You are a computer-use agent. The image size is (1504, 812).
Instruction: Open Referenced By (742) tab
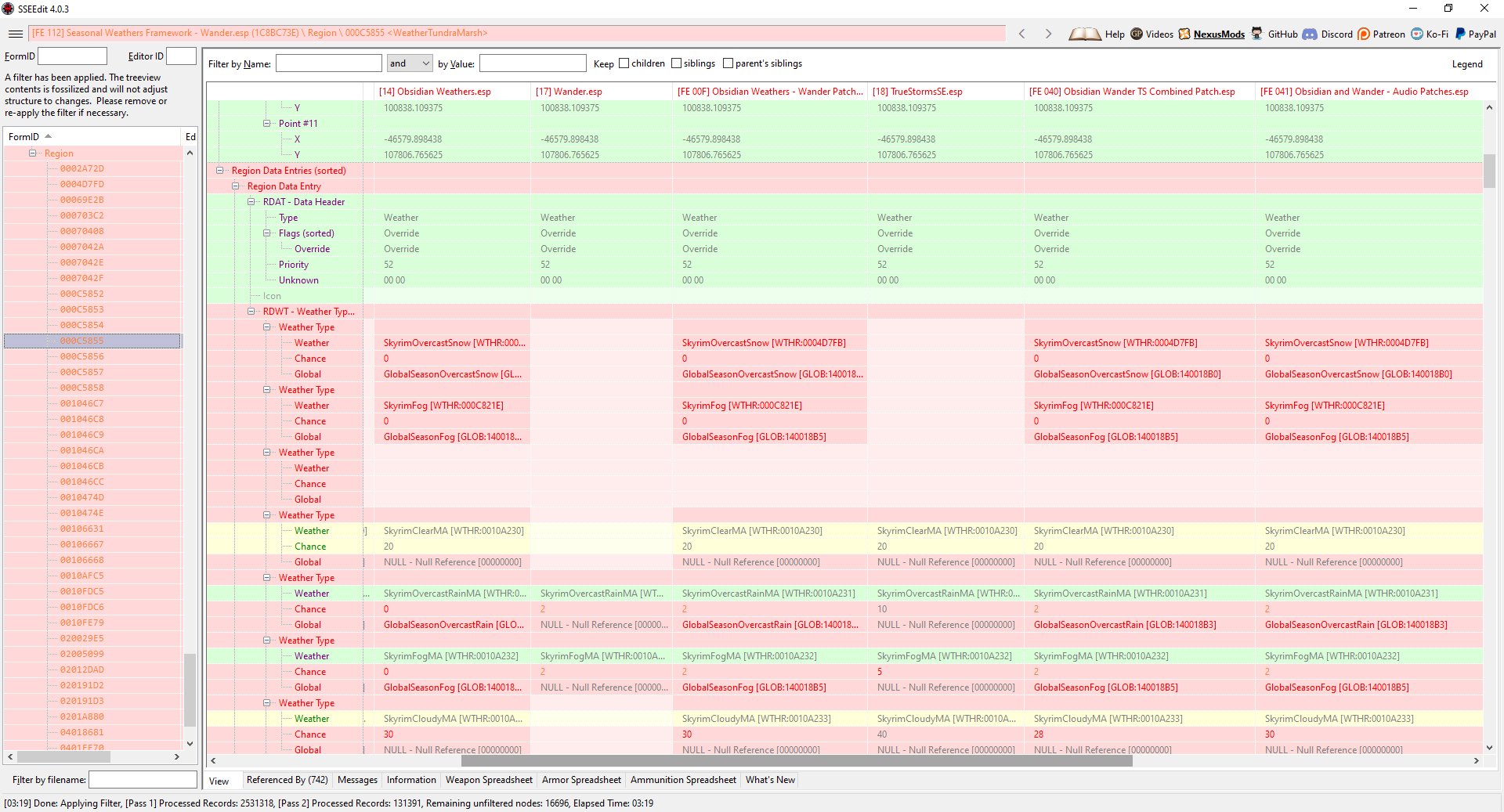click(x=287, y=780)
